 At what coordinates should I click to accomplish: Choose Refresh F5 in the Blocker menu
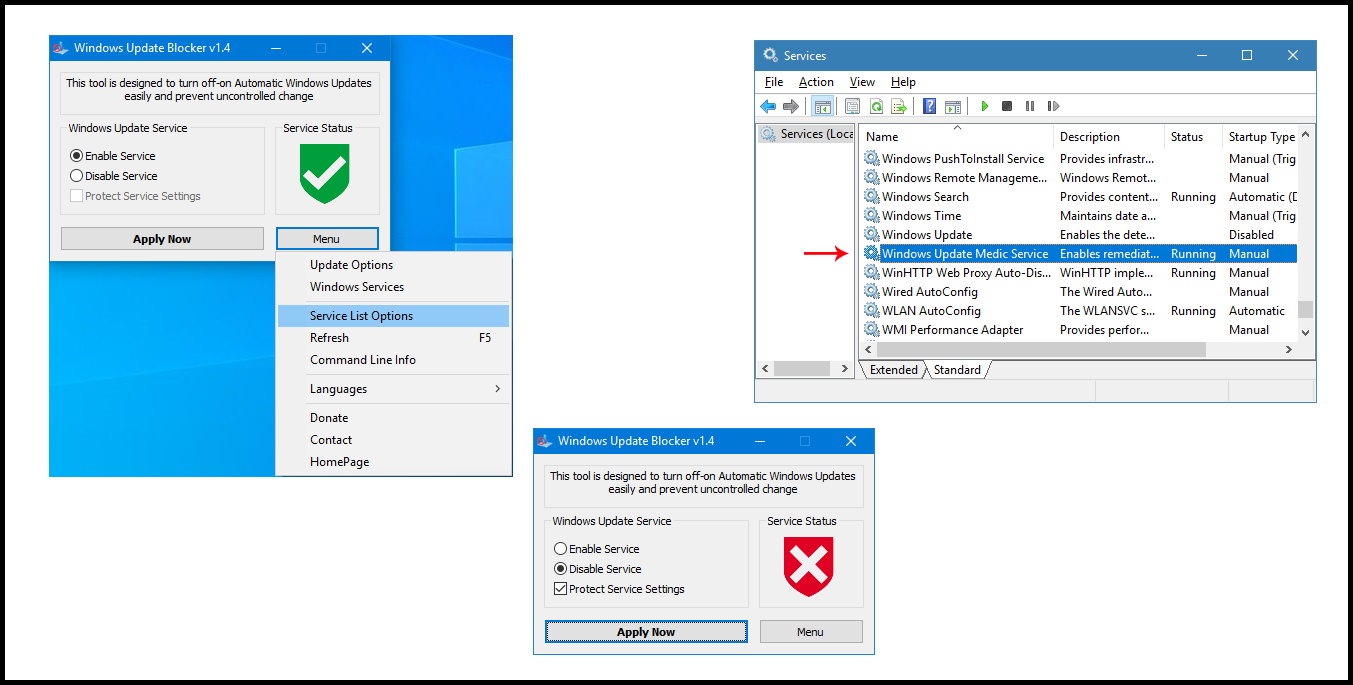click(x=394, y=338)
